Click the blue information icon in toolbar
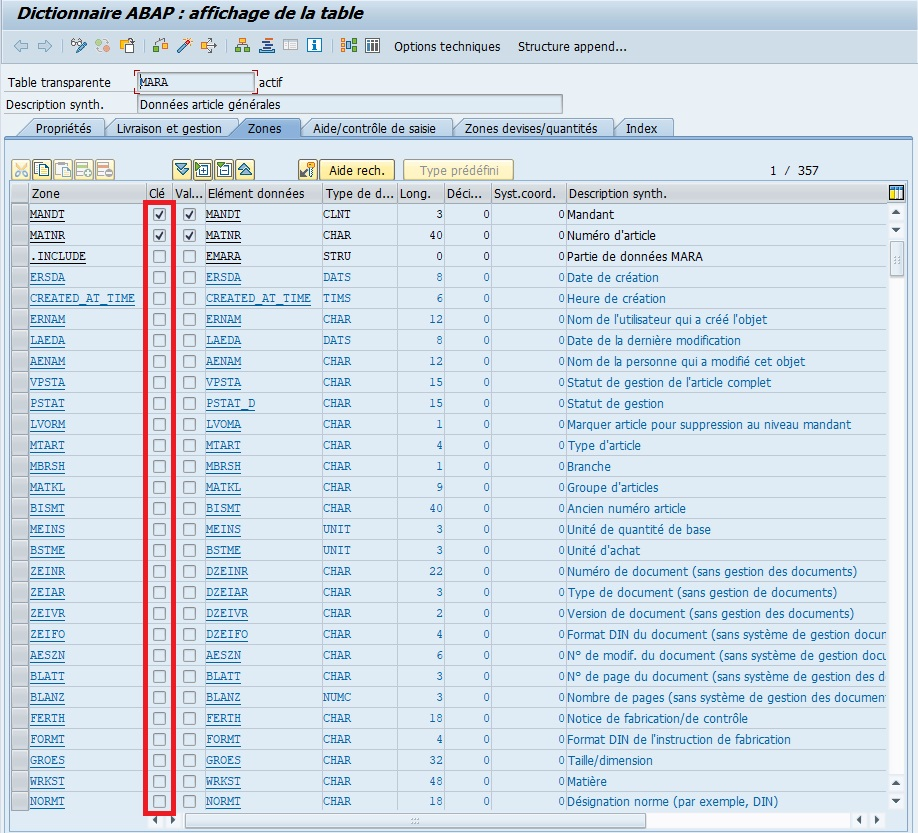This screenshot has height=833, width=918. pos(315,46)
